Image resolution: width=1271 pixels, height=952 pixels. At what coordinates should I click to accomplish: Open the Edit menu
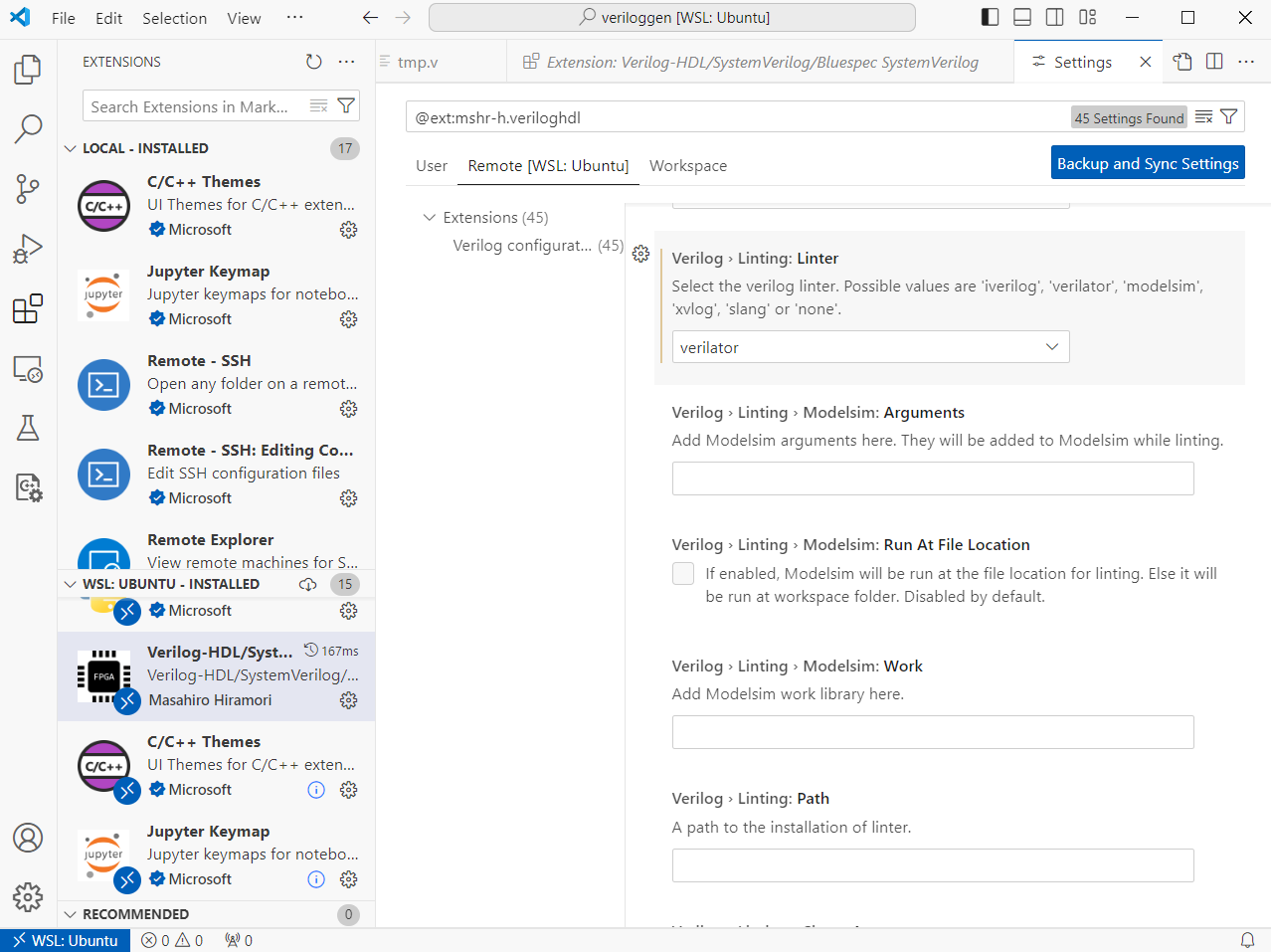pyautogui.click(x=109, y=18)
